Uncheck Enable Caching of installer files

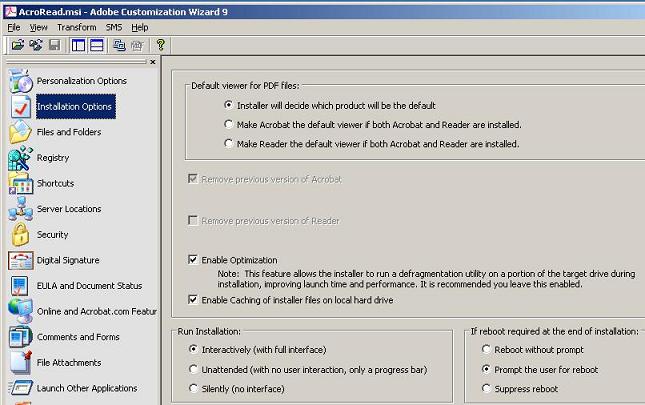194,299
